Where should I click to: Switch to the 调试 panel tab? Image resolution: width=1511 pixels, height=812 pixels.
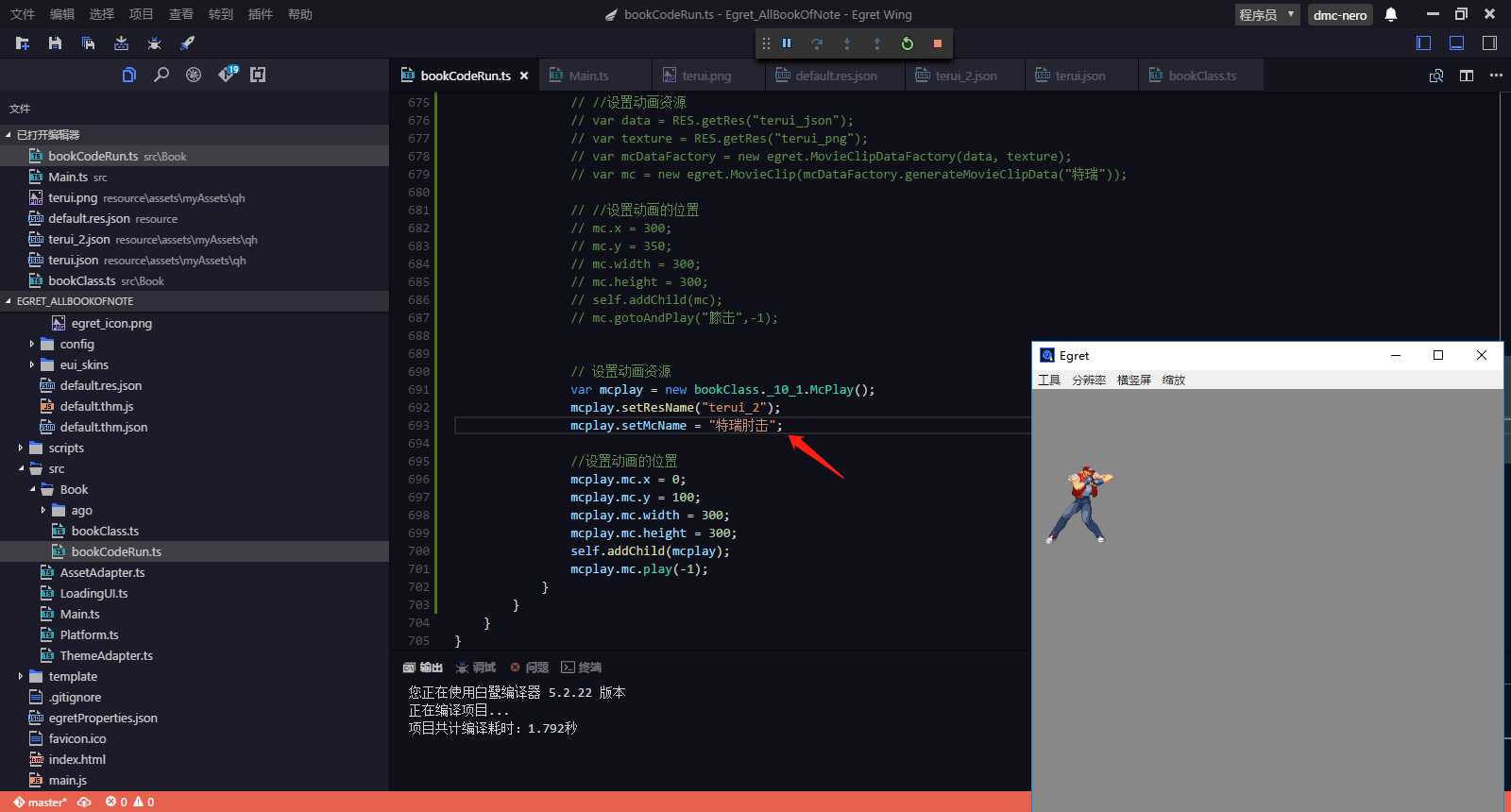[476, 668]
